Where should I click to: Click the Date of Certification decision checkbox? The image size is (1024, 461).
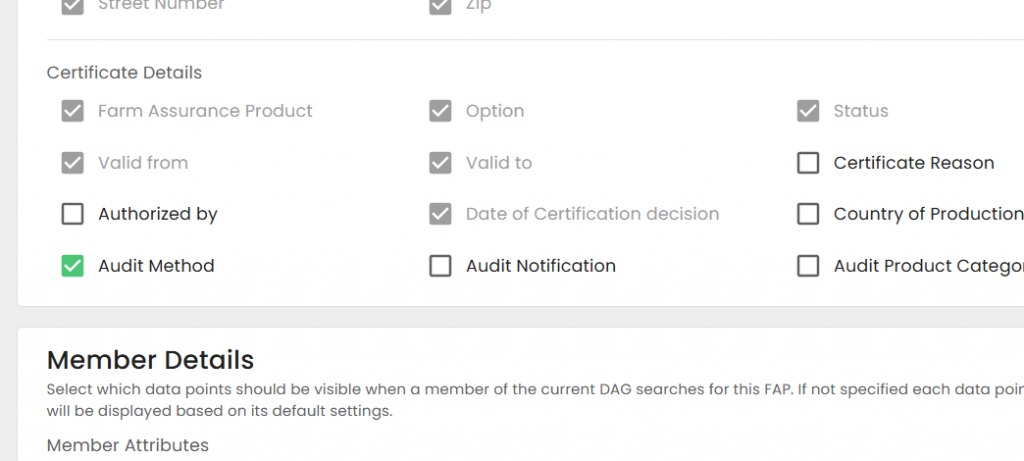[440, 214]
